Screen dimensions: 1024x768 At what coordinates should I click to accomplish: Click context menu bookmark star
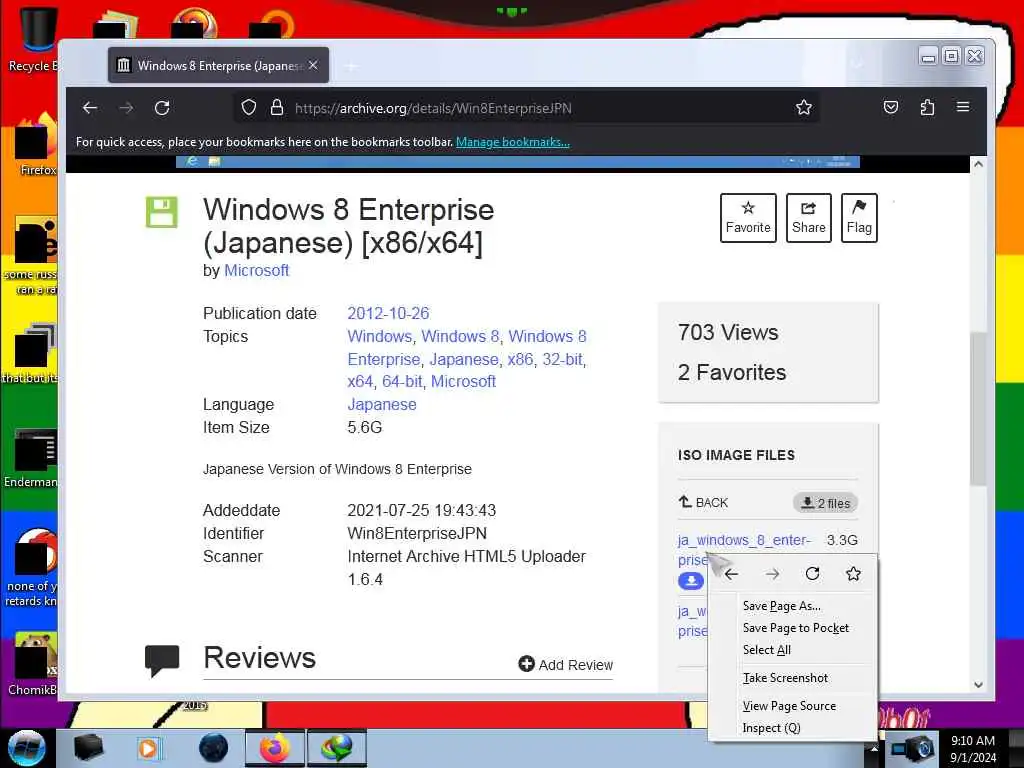(853, 573)
